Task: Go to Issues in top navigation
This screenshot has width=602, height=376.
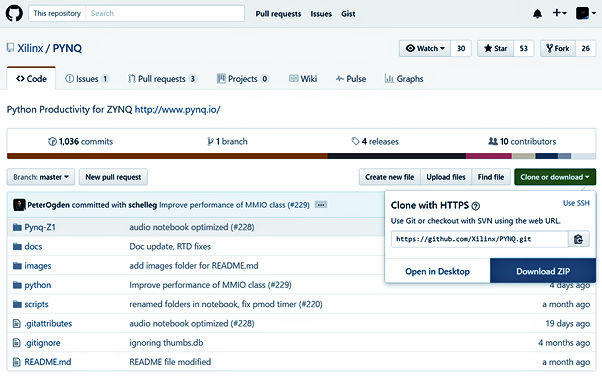Action: tap(321, 14)
